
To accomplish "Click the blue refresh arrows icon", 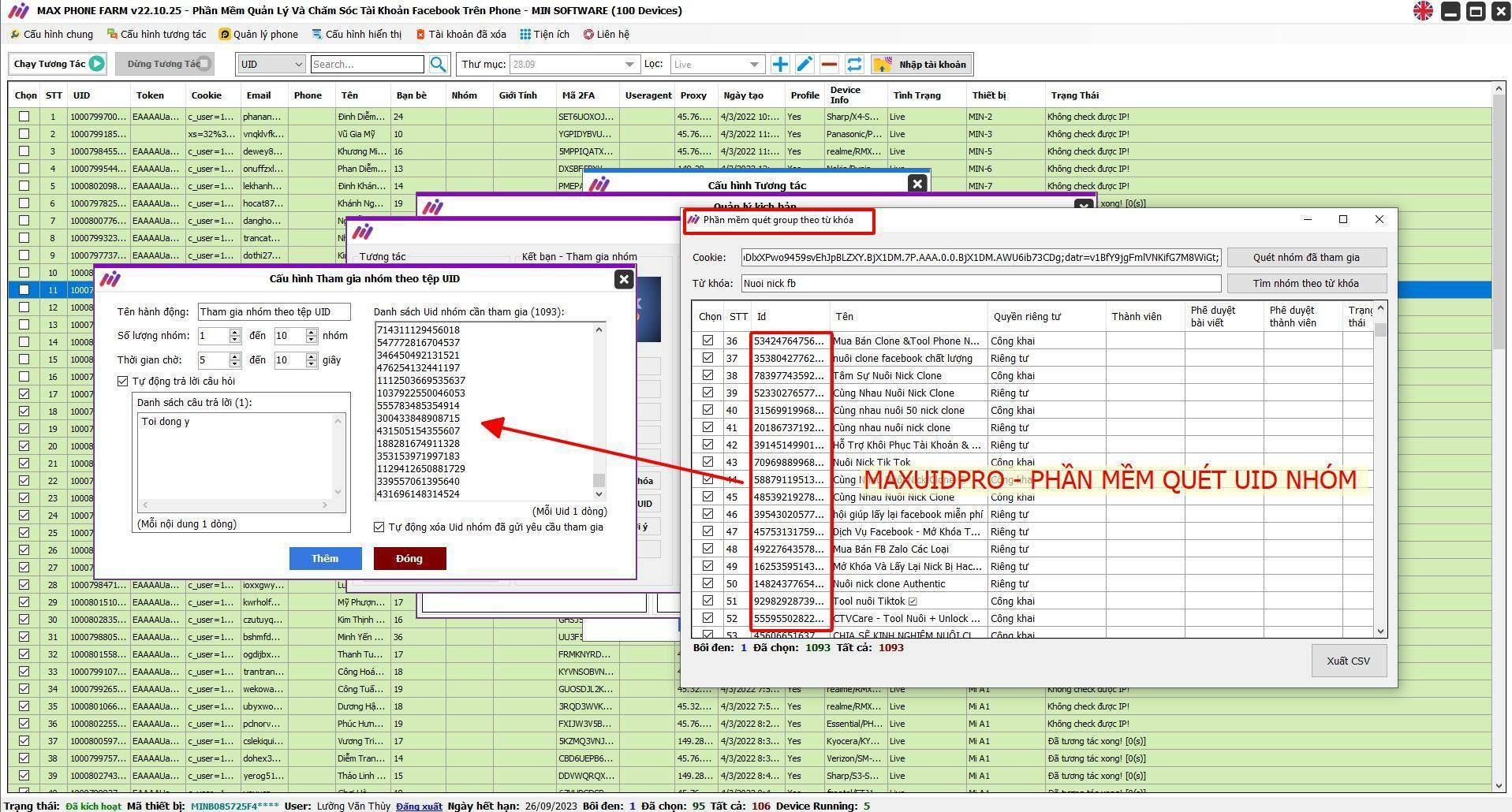I will [854, 64].
